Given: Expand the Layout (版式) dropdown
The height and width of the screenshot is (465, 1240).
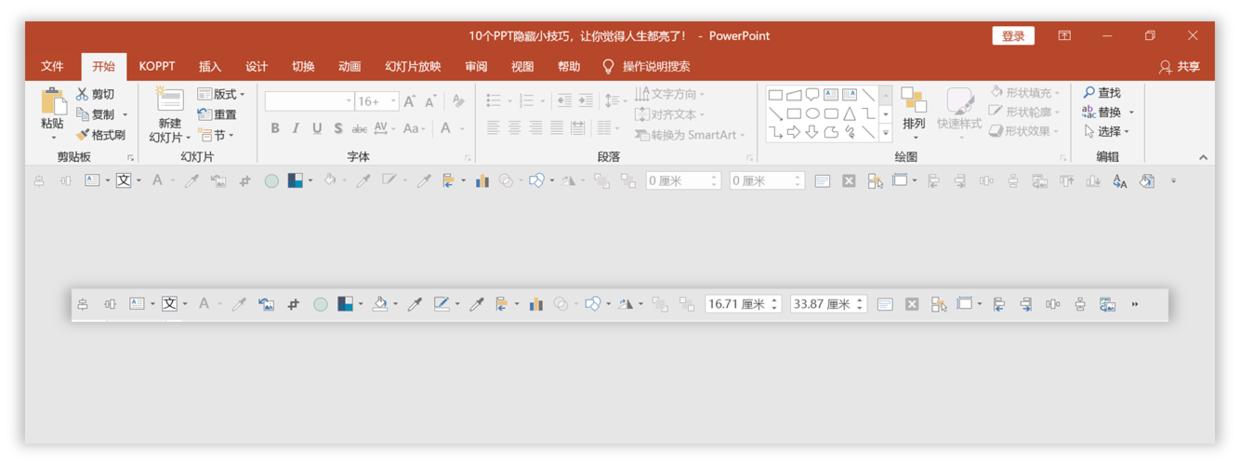Looking at the screenshot, I should pos(220,94).
